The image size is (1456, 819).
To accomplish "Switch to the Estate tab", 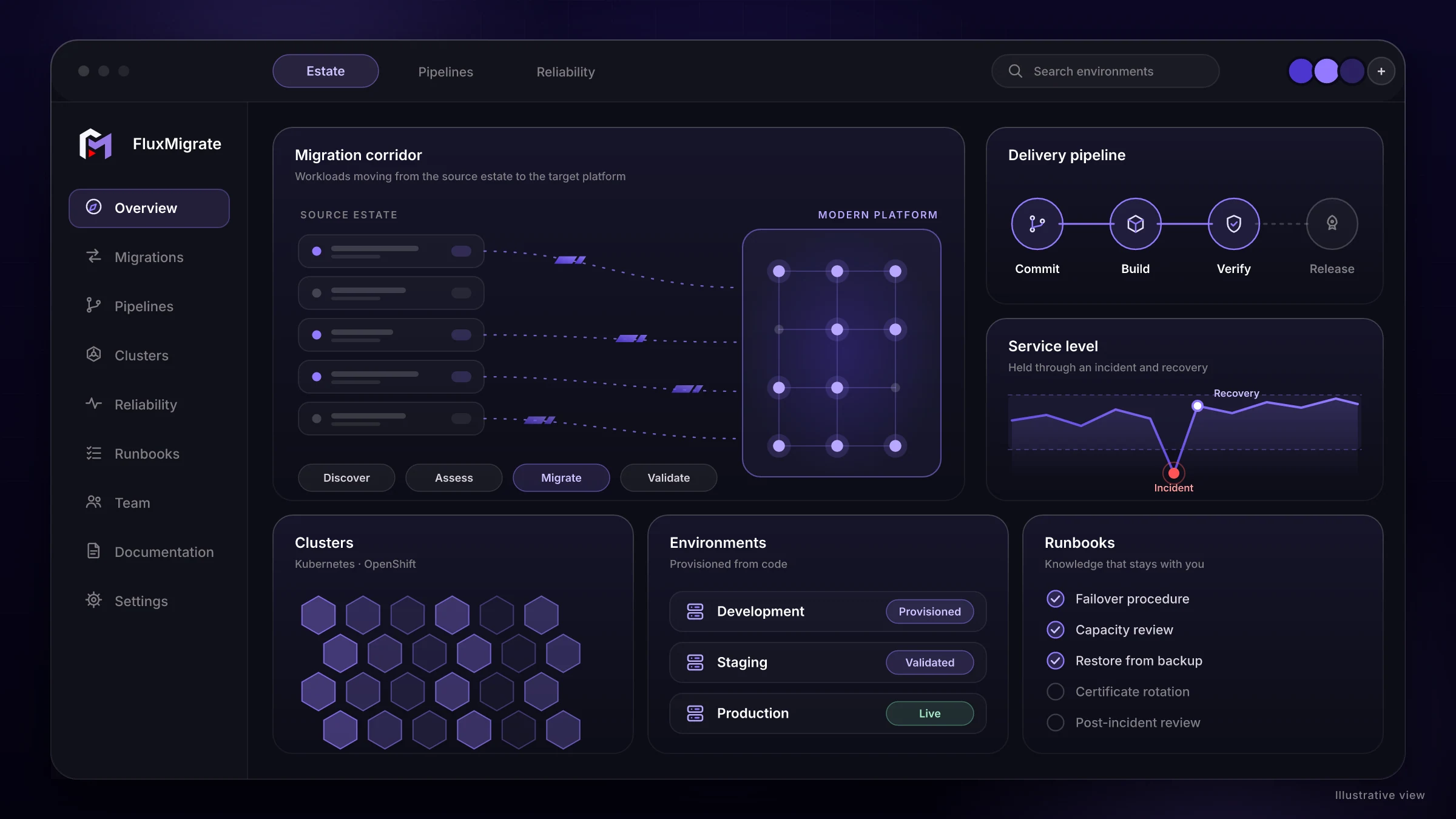I will [x=326, y=71].
